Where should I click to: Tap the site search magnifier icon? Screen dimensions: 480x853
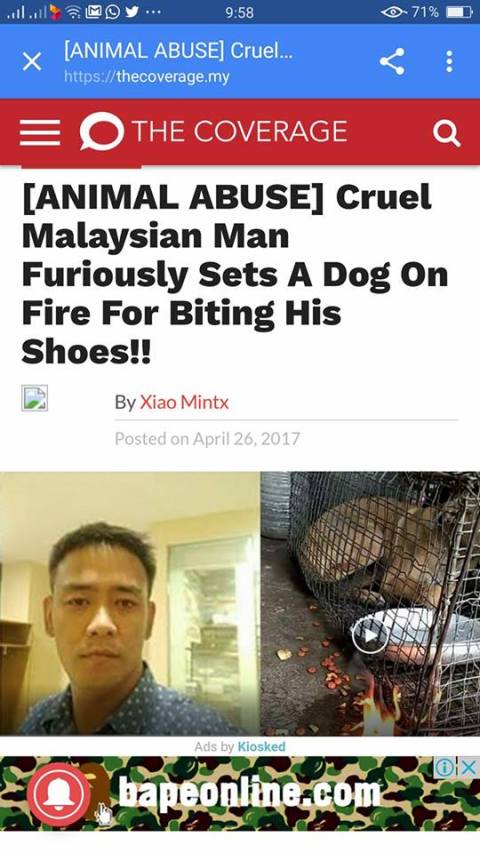(x=446, y=133)
